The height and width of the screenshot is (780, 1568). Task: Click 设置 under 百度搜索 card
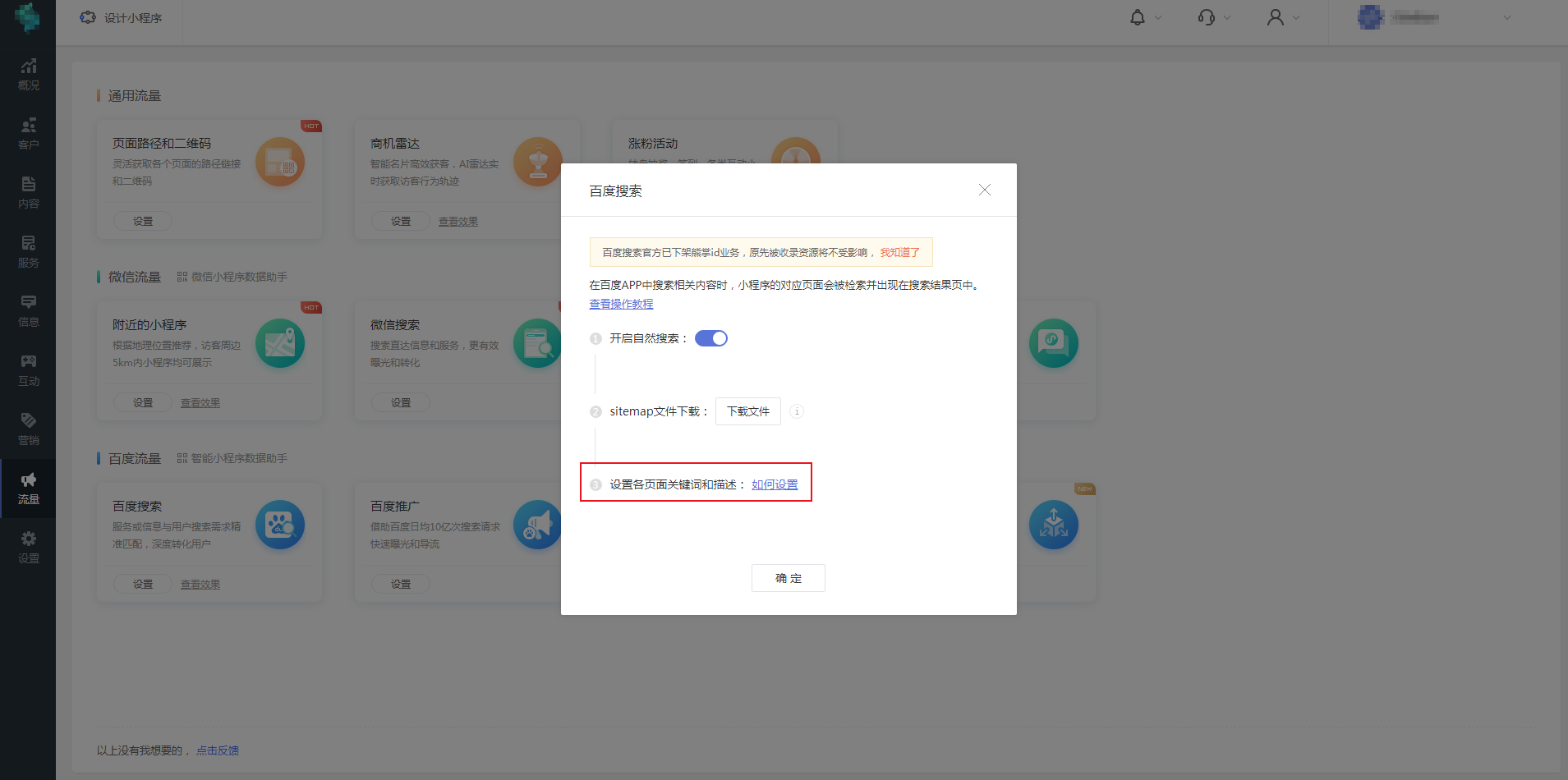143,584
